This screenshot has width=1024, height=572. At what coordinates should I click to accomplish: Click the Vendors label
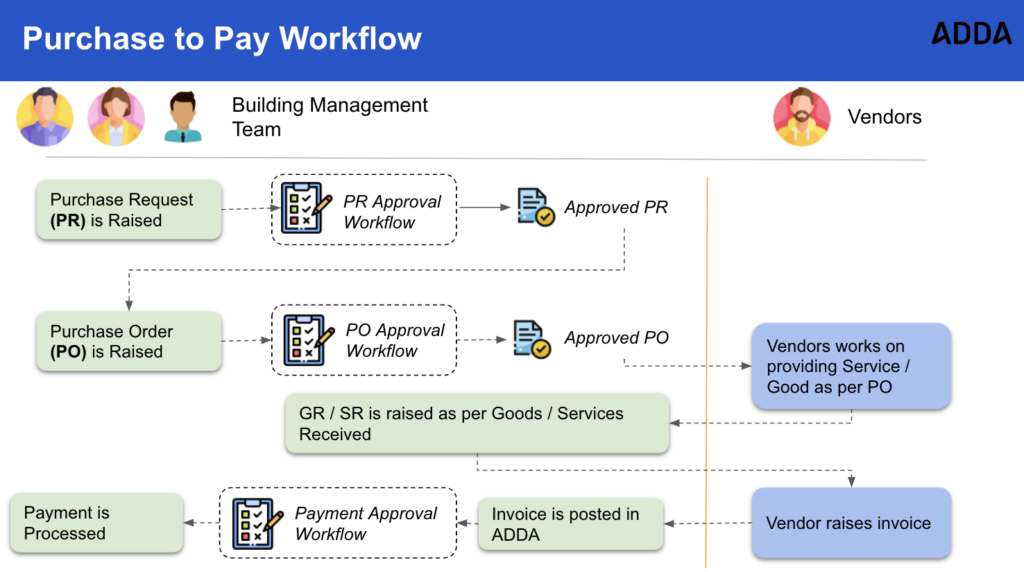coord(884,117)
